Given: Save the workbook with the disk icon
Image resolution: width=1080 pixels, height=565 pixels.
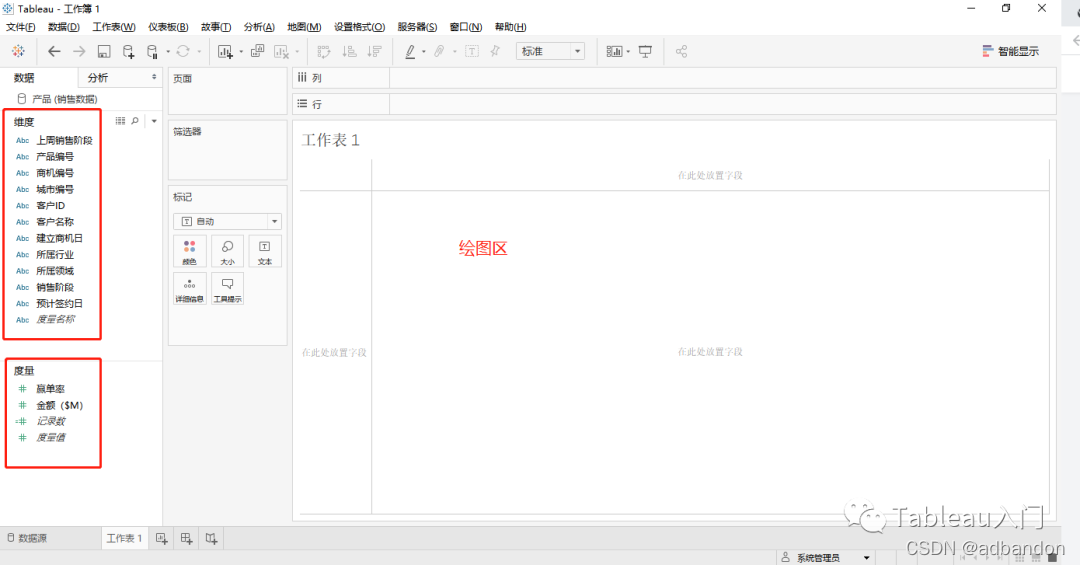Looking at the screenshot, I should [x=104, y=51].
